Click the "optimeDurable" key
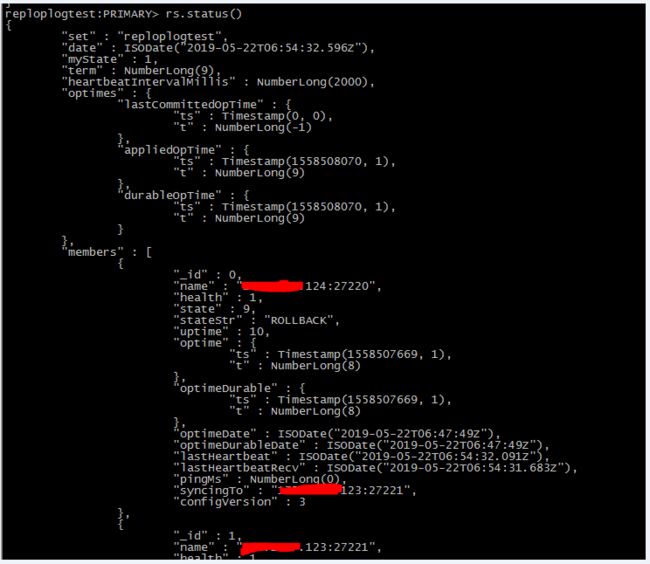 pos(225,388)
